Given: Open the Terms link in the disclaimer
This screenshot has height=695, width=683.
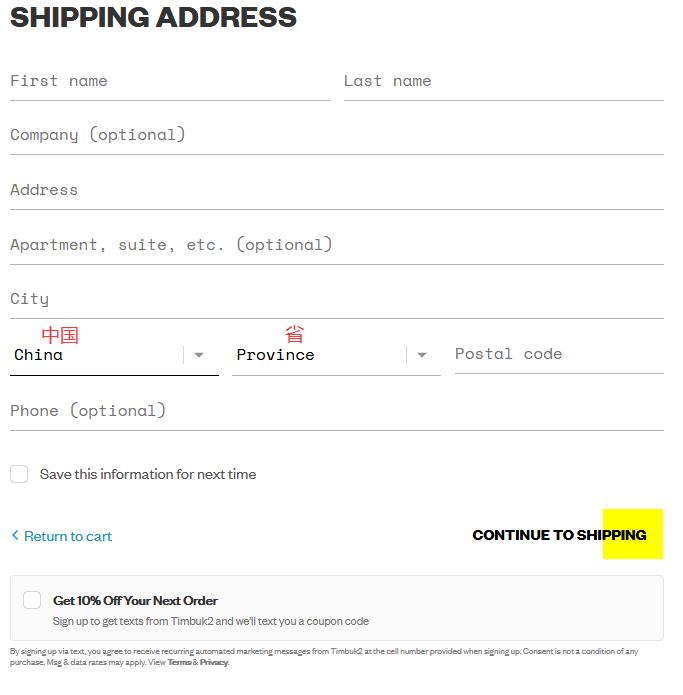Looking at the screenshot, I should 179,662.
